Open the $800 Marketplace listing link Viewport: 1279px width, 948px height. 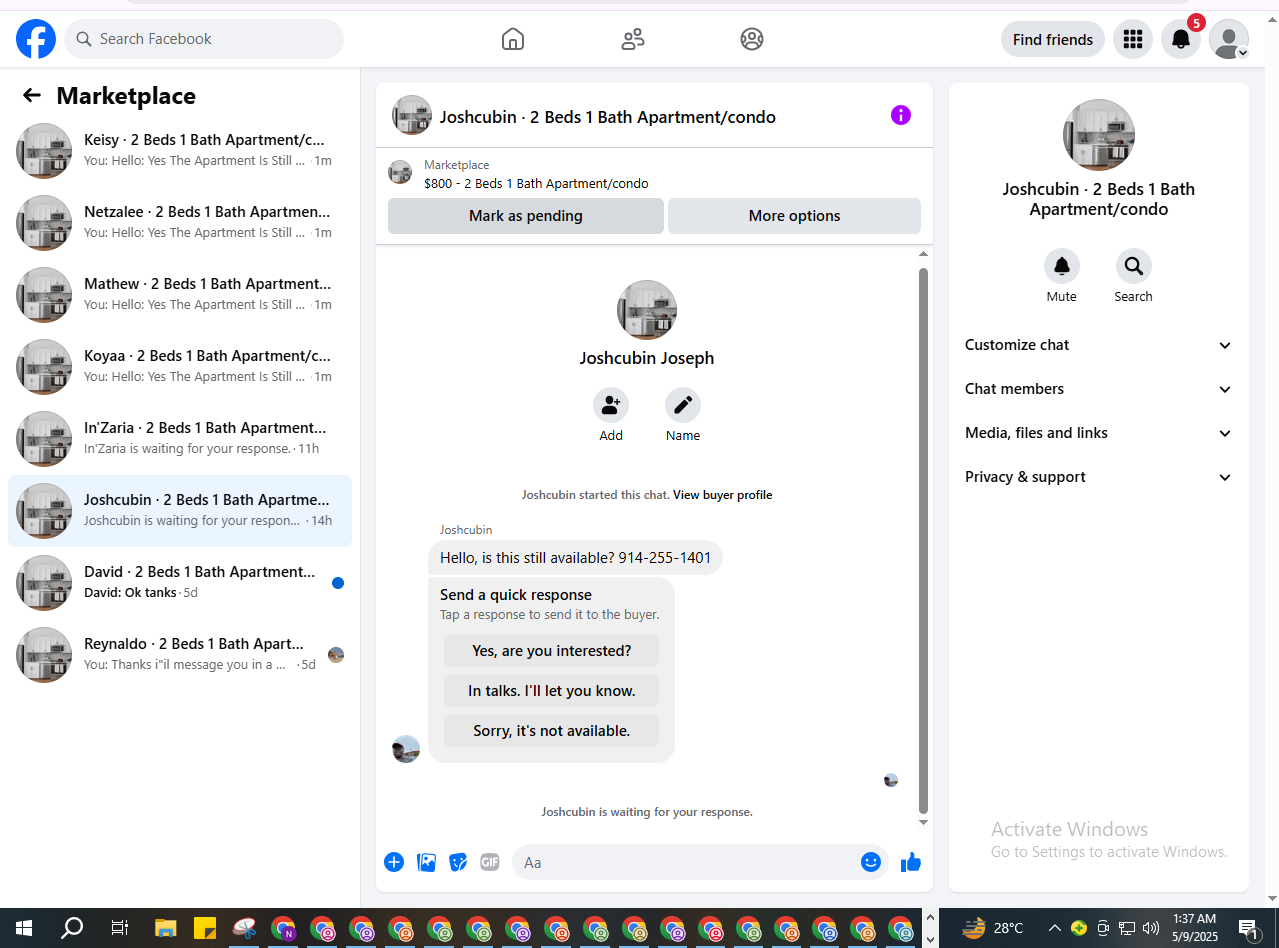coord(536,184)
